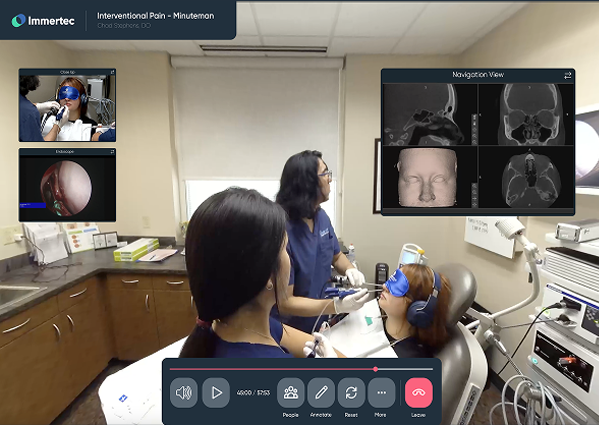Swap the Navigation View panel with main view
The height and width of the screenshot is (425, 599).
[568, 76]
